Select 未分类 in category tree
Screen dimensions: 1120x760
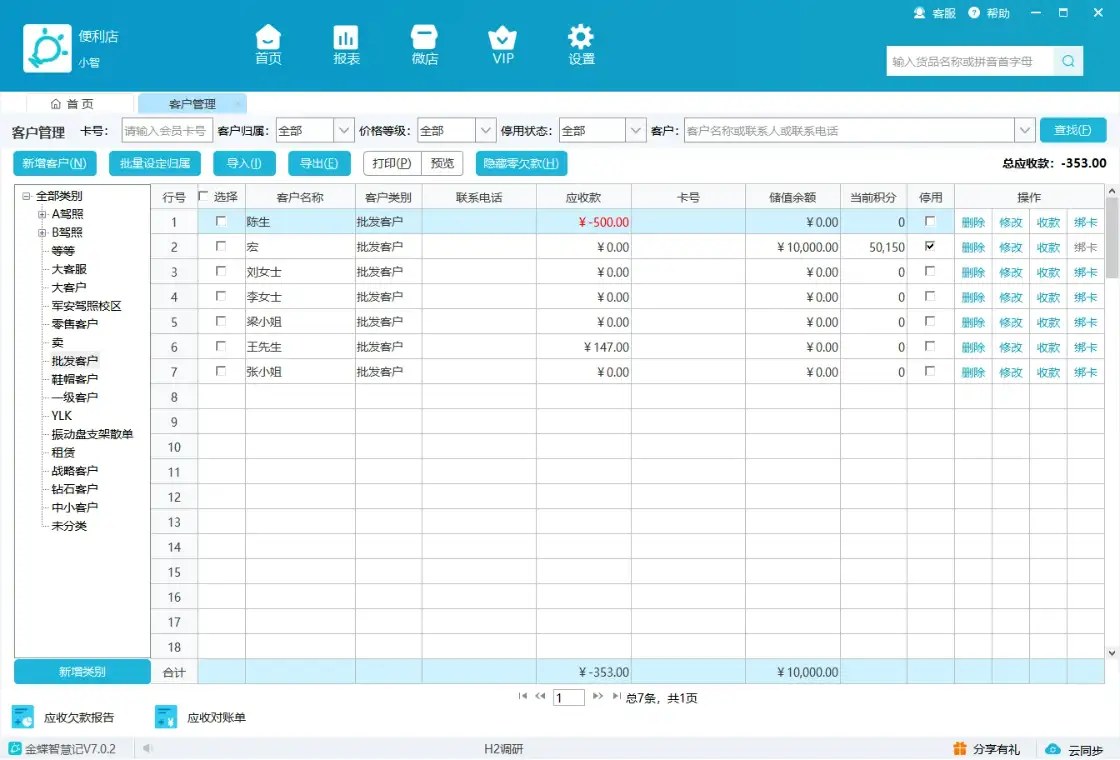[69, 526]
